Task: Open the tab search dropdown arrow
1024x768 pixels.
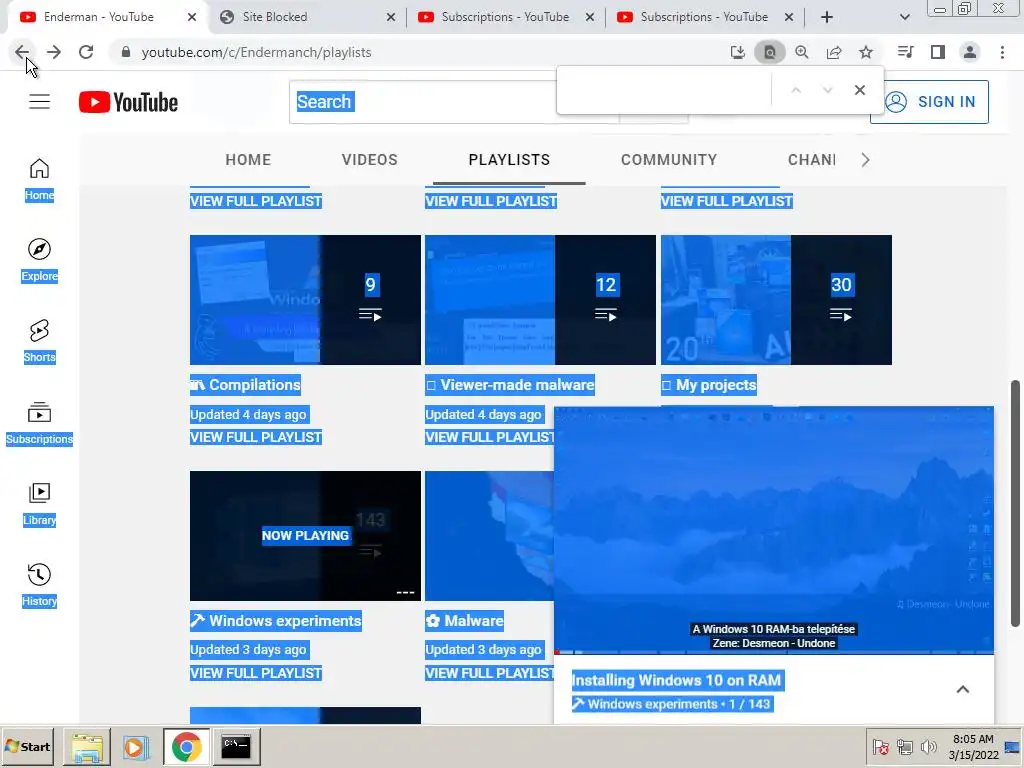Action: click(904, 17)
